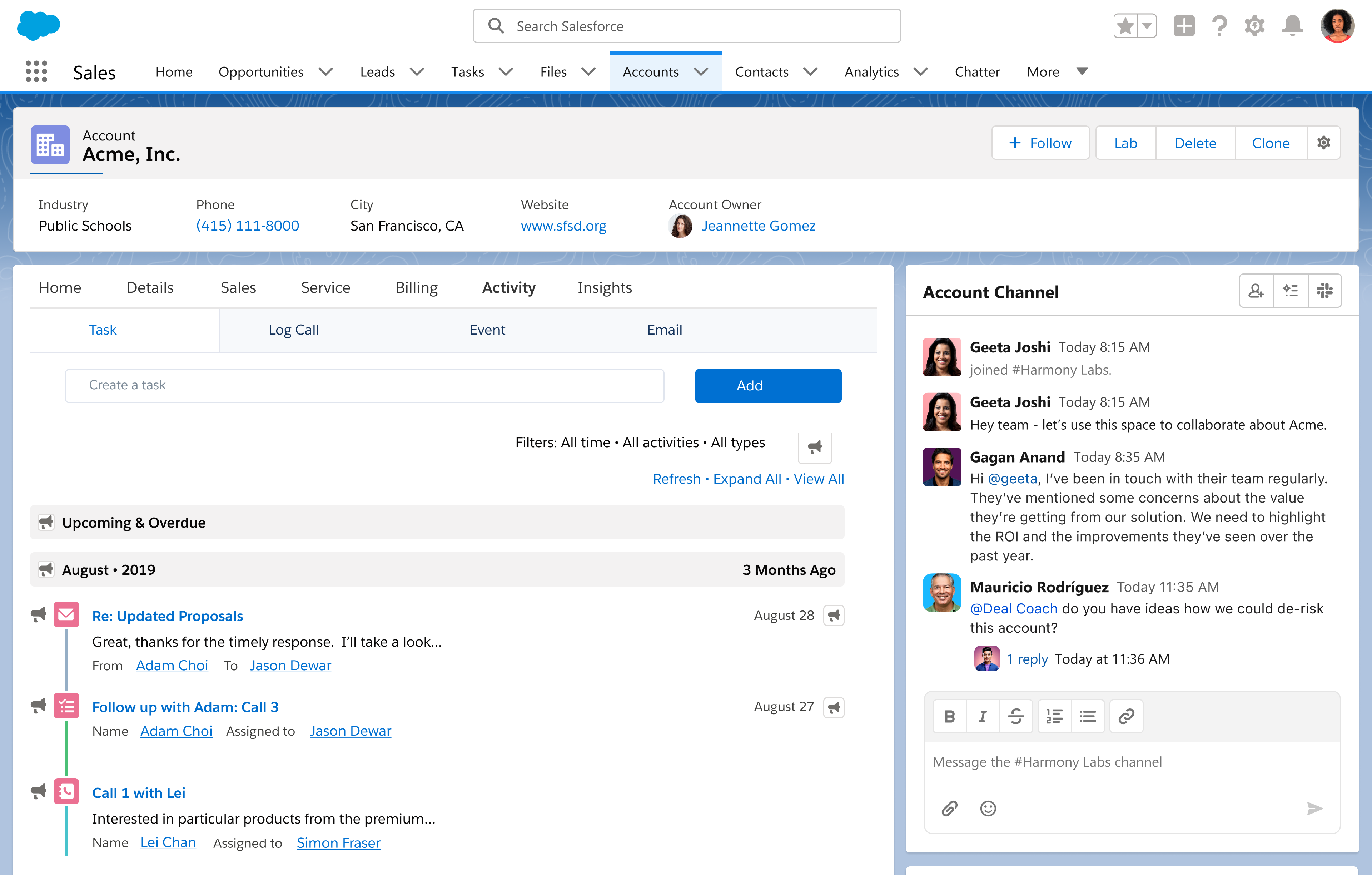Click the add member icon in Account Channel
Screen dimensions: 1372x875
point(1256,291)
